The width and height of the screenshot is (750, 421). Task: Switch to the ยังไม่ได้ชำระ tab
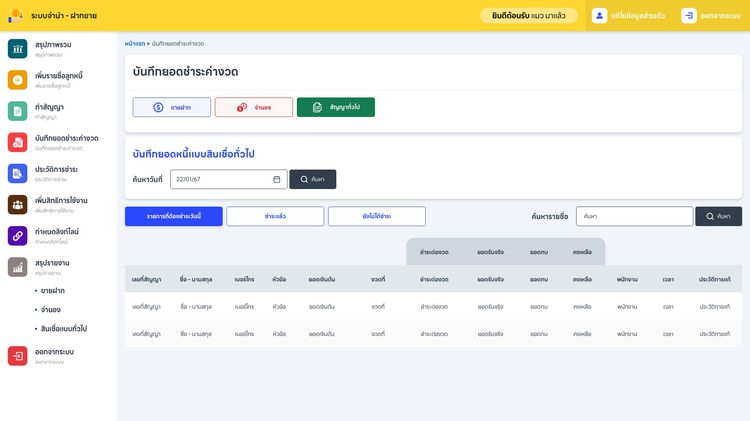tap(377, 216)
